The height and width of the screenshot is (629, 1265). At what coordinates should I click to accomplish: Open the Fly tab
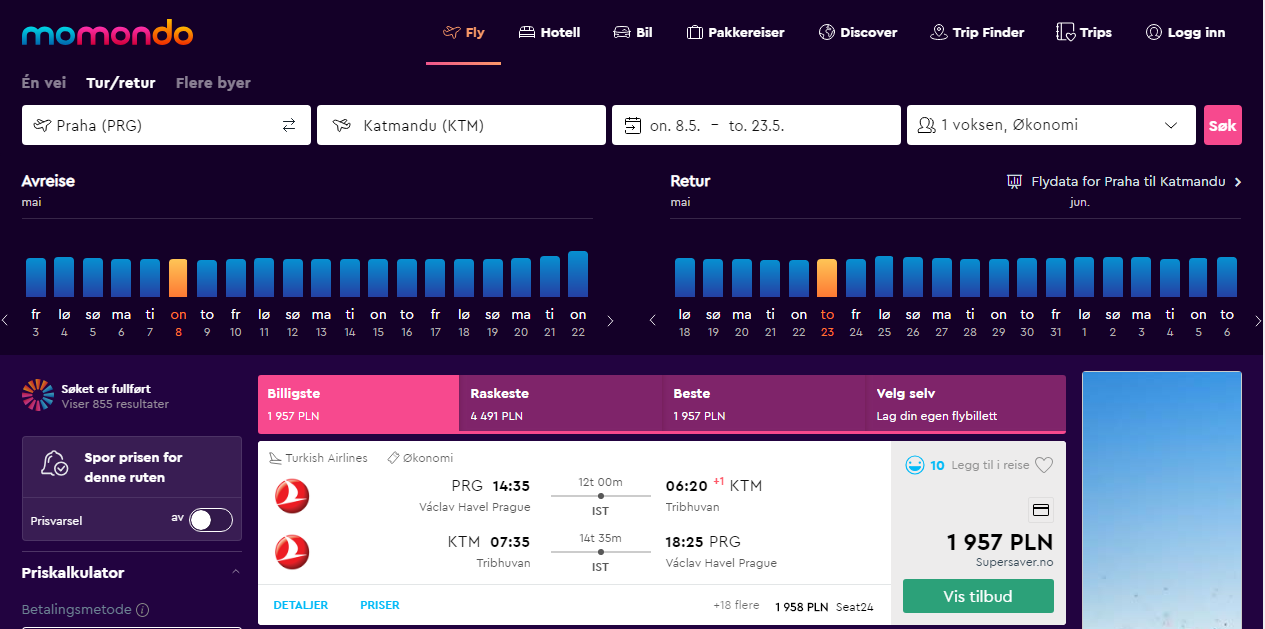463,32
